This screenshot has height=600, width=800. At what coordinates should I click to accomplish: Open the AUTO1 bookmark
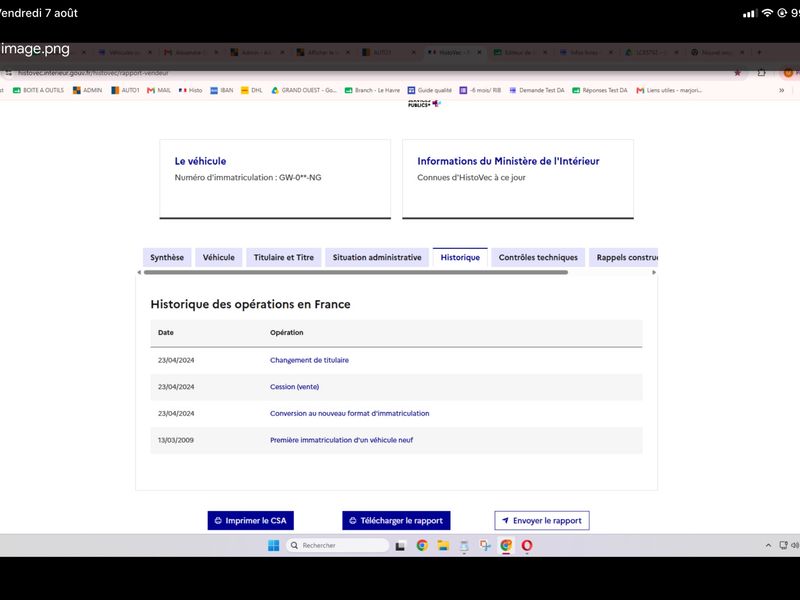point(125,90)
